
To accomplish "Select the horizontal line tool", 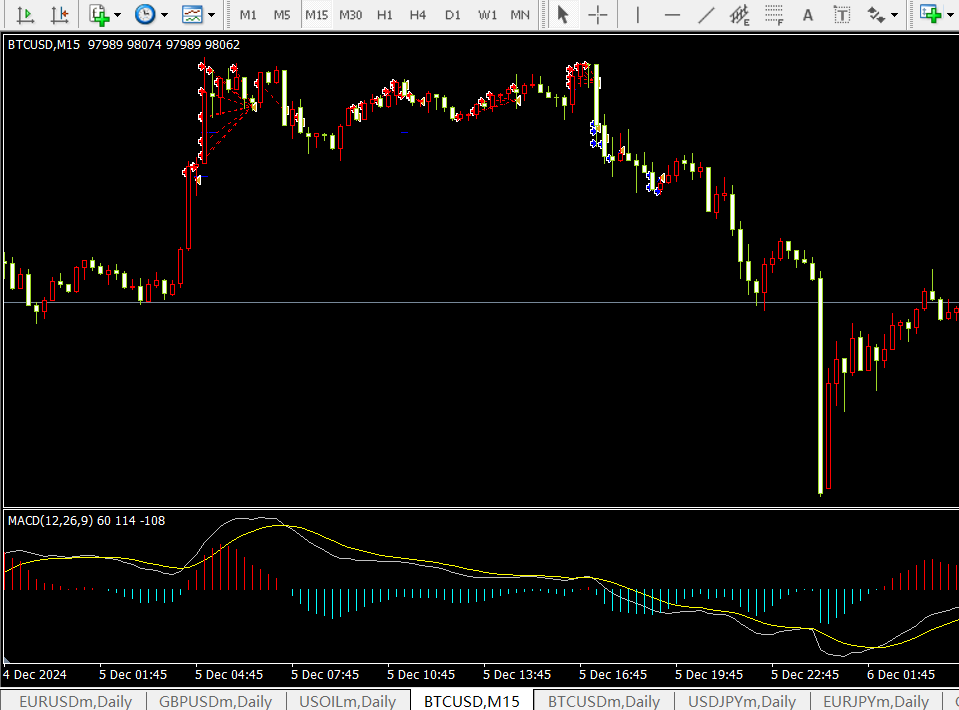I will coord(672,14).
